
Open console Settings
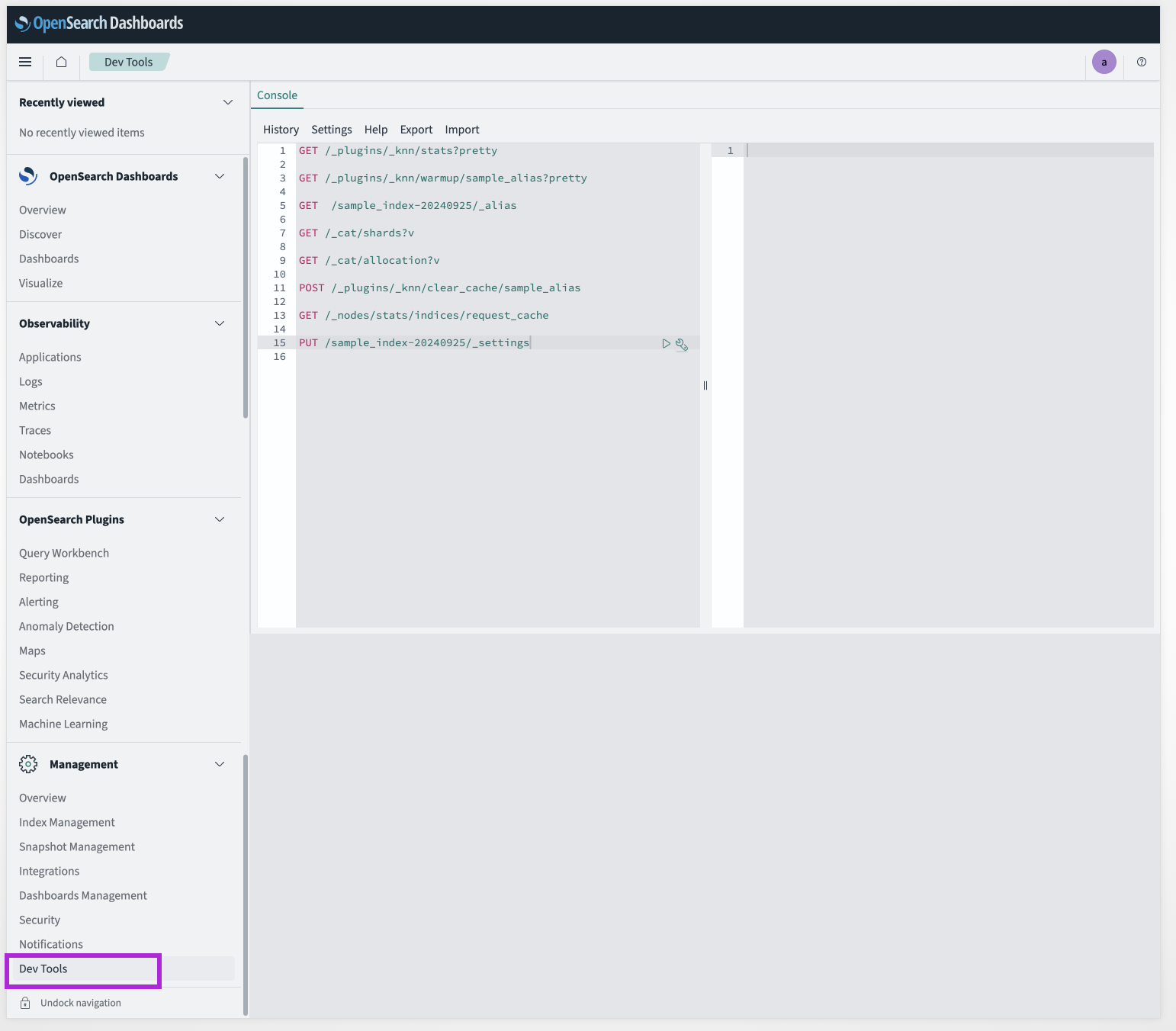point(332,130)
